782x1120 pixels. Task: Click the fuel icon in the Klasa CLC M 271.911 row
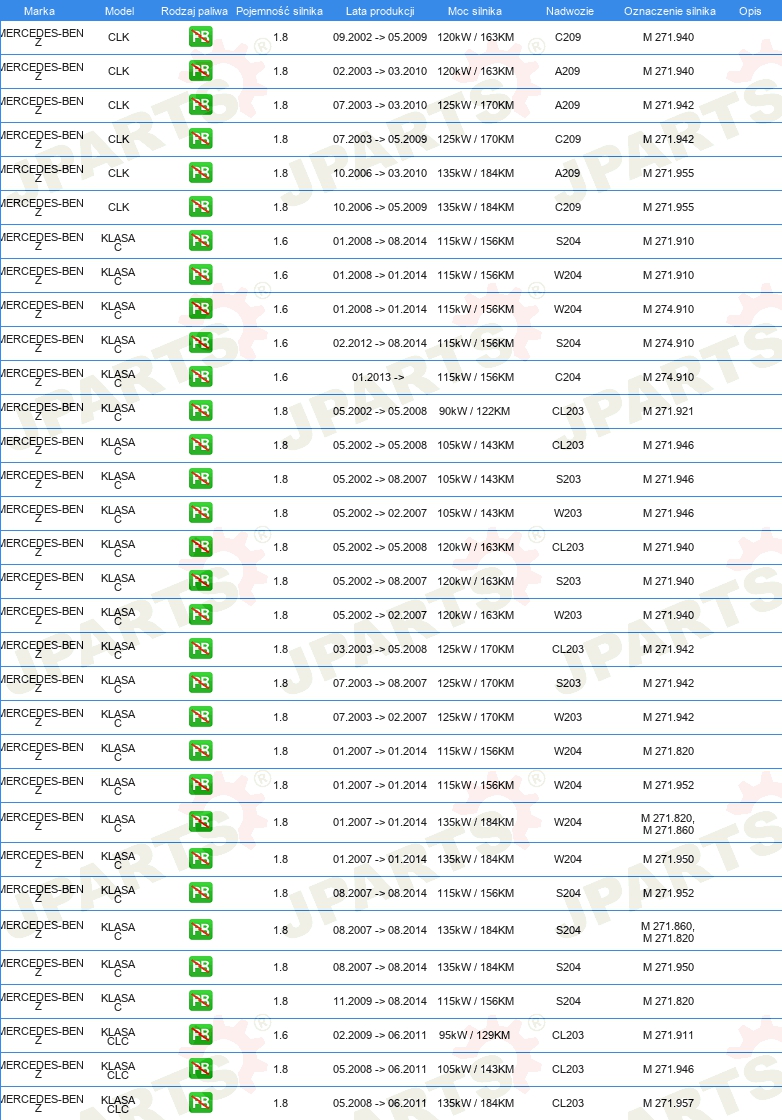tap(201, 1035)
